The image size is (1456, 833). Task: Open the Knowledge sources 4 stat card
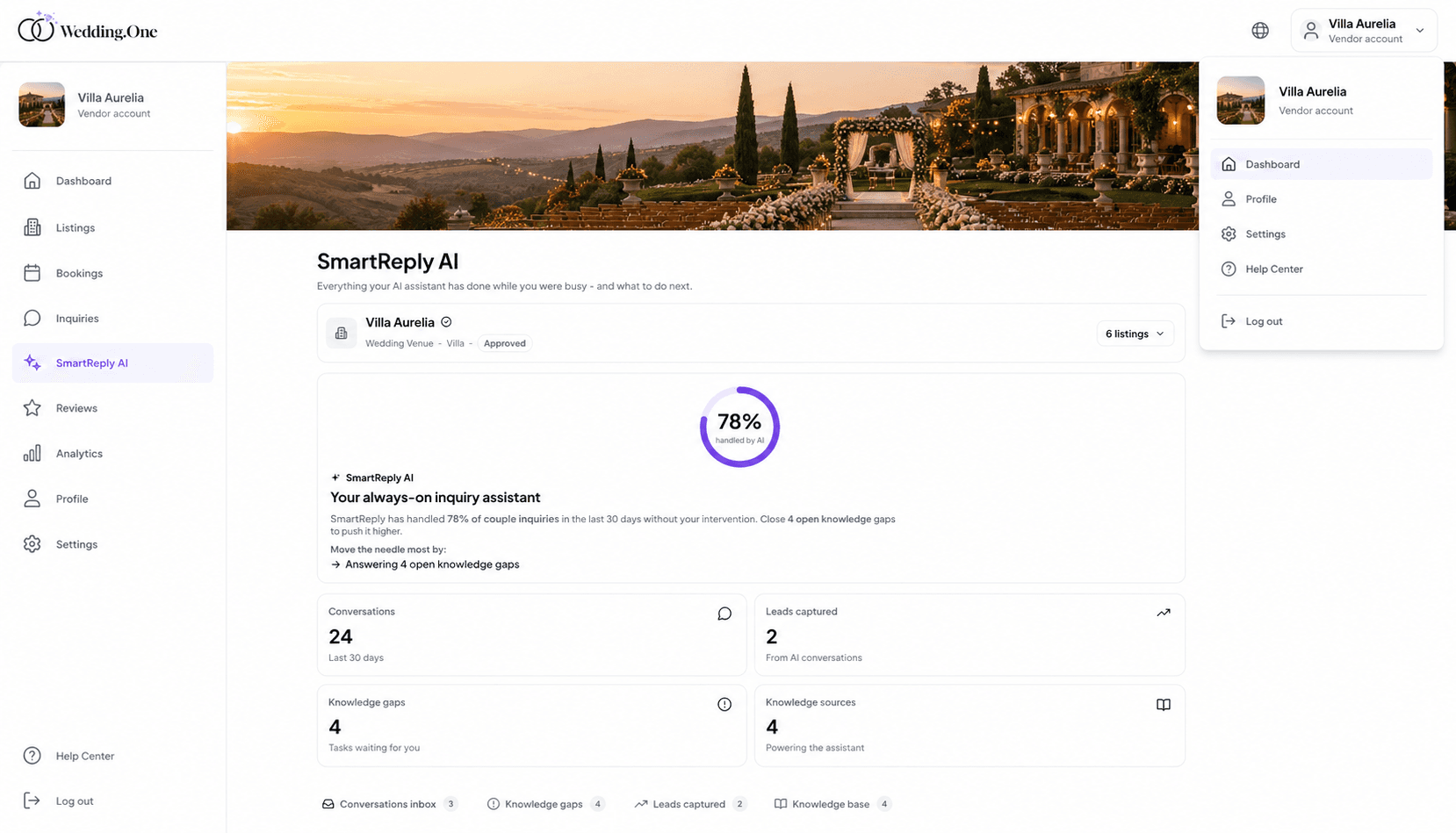click(969, 725)
